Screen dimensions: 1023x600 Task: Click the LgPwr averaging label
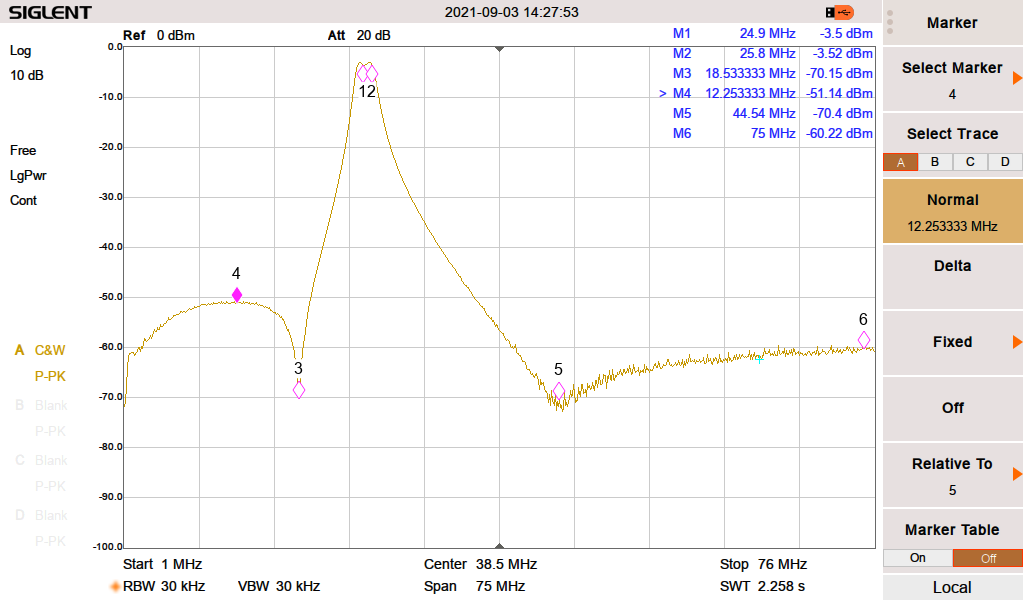click(x=28, y=176)
